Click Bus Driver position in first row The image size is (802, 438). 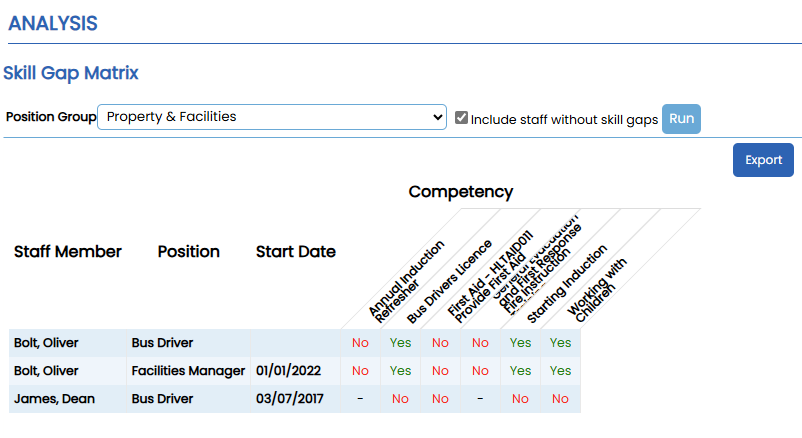coord(162,343)
